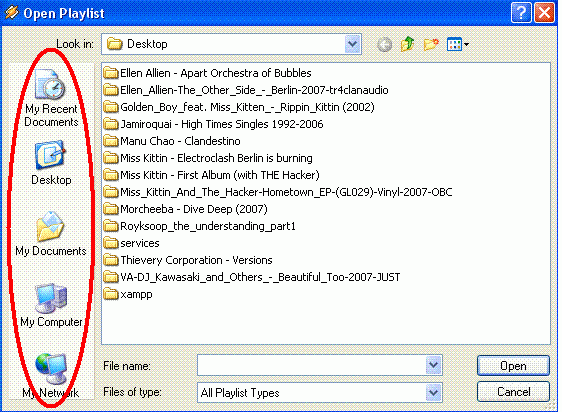The image size is (562, 412).
Task: Click the folder icon of Royksoop_the_understanding_part1
Action: click(x=111, y=226)
